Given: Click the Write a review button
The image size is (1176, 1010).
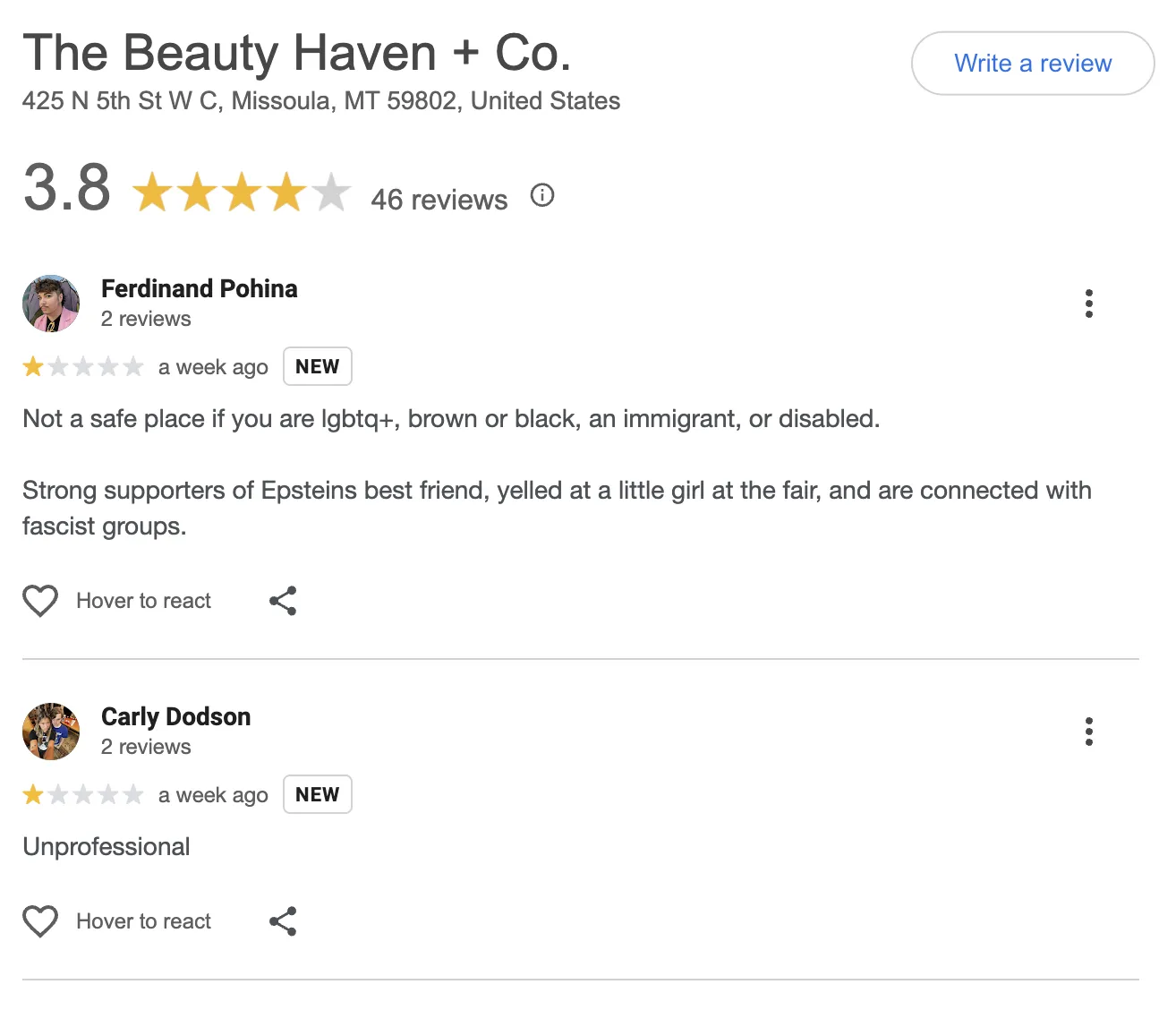Looking at the screenshot, I should click(x=1033, y=64).
